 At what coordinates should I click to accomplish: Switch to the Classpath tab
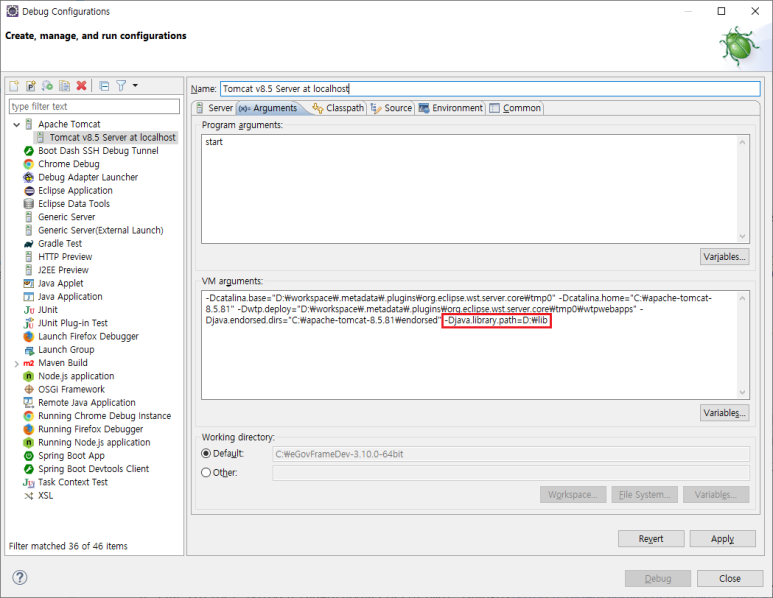coord(339,108)
